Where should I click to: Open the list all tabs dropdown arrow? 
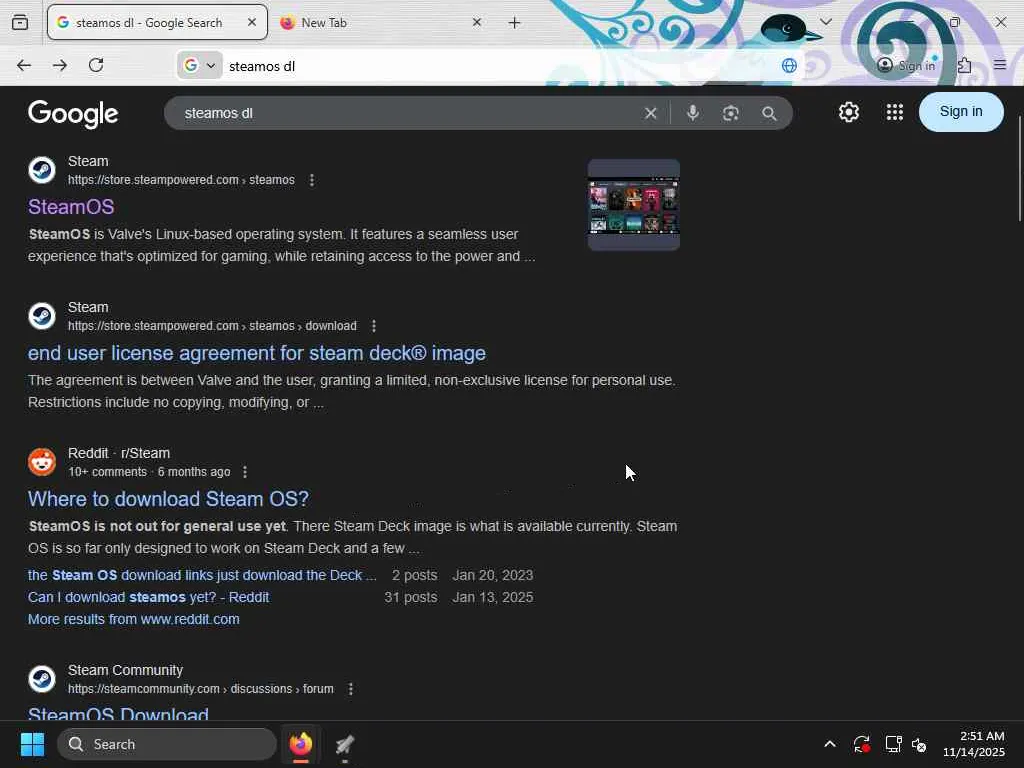point(826,22)
